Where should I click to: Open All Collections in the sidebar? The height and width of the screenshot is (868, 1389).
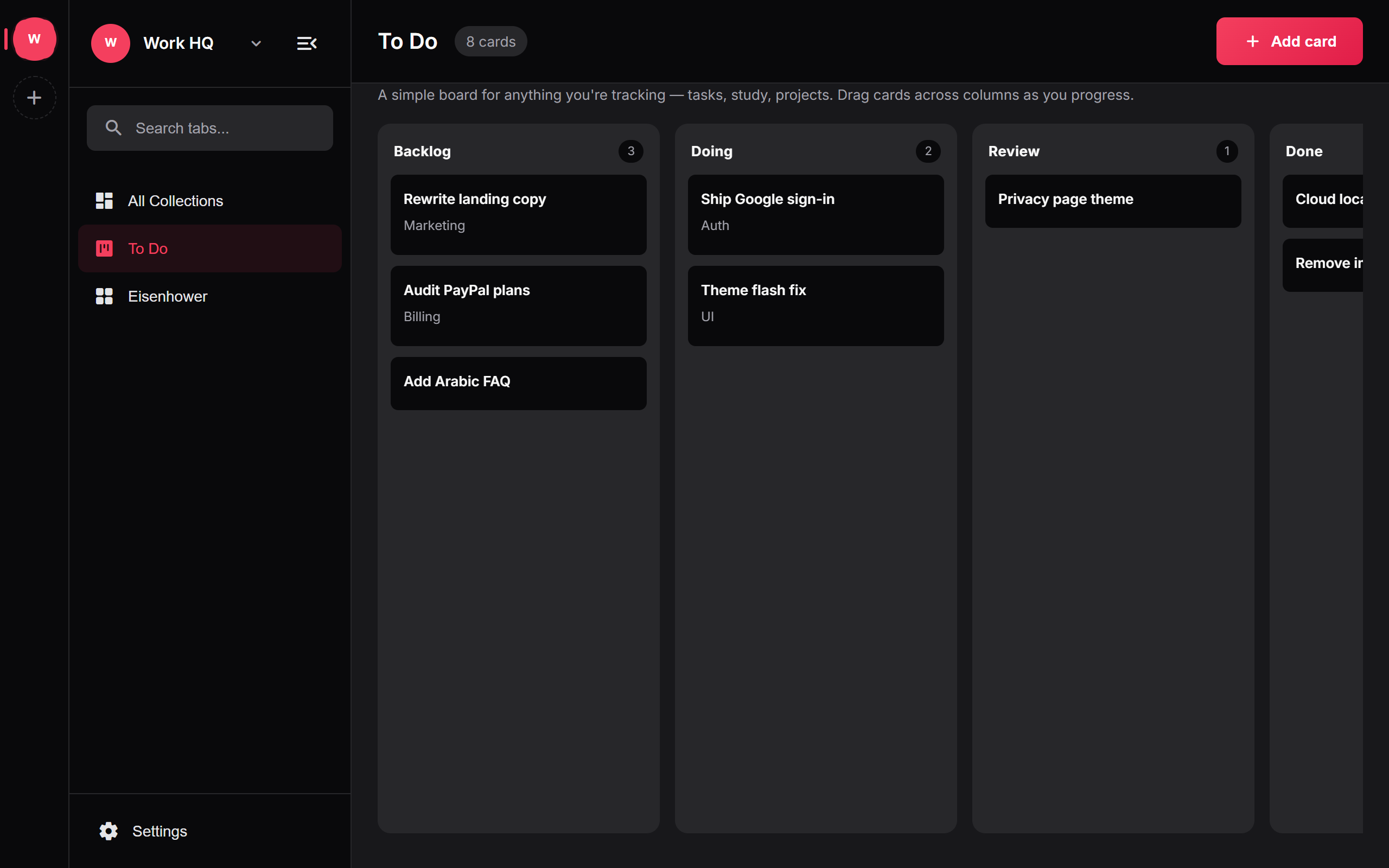(x=210, y=201)
